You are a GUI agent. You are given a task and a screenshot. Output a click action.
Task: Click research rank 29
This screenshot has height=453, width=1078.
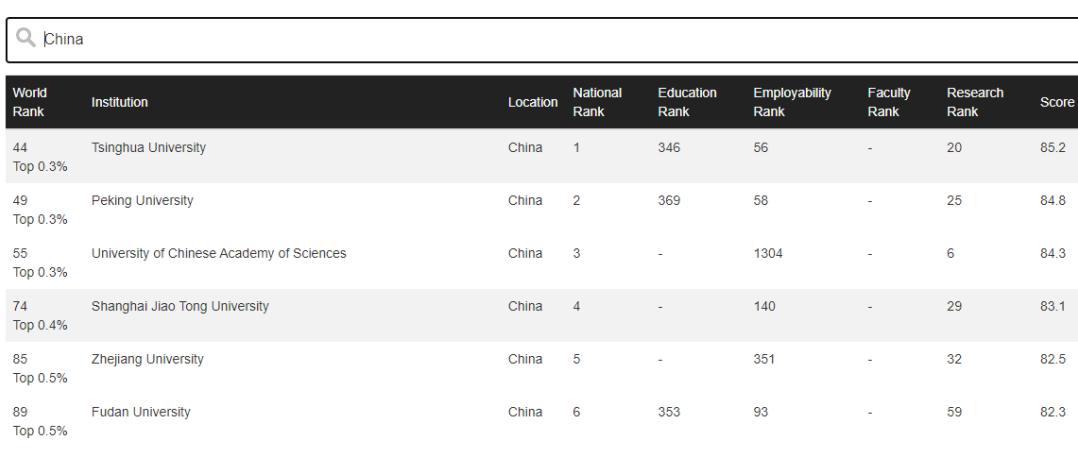(954, 306)
